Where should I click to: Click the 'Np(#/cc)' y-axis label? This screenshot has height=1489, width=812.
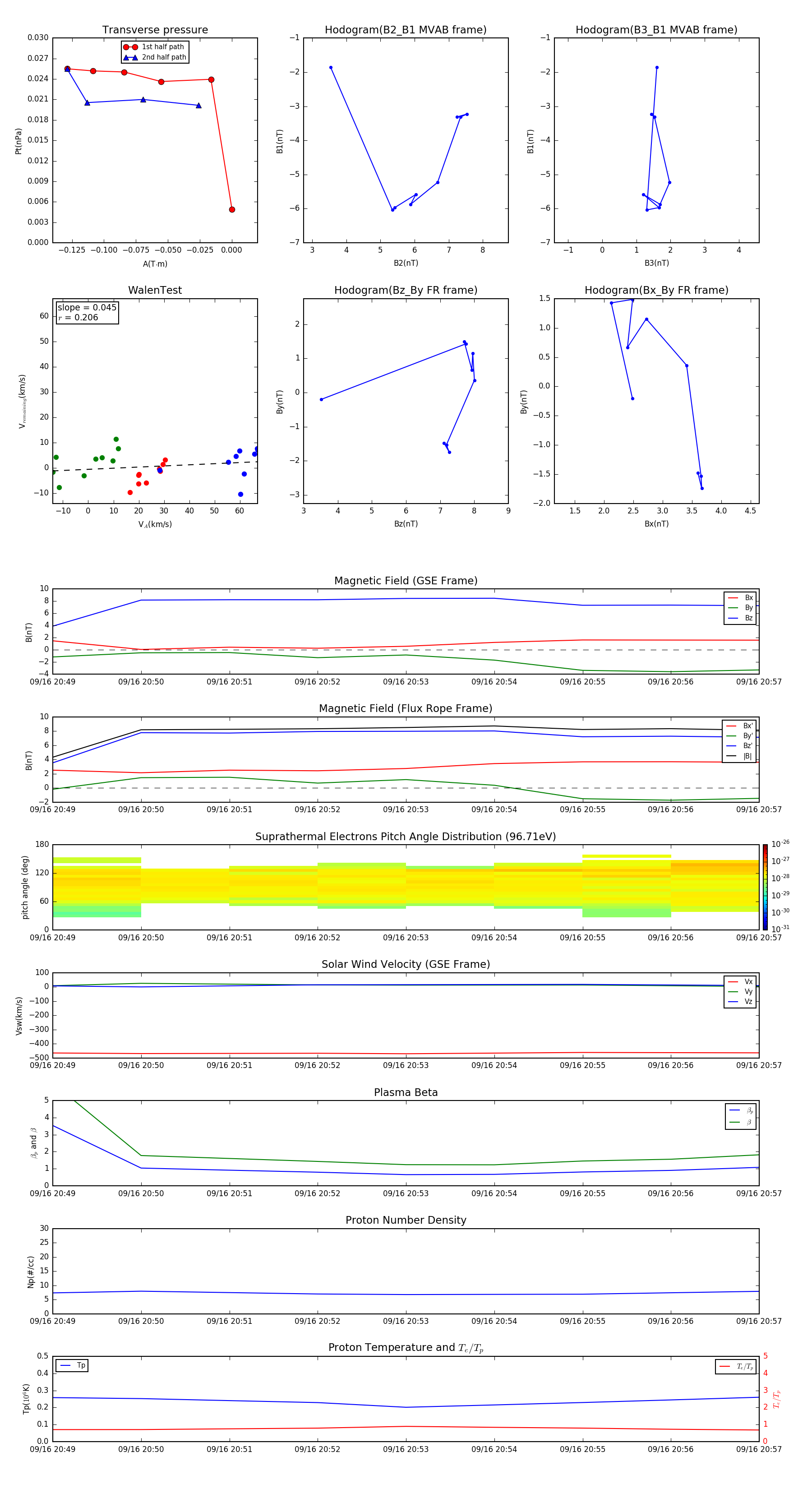[x=31, y=1272]
